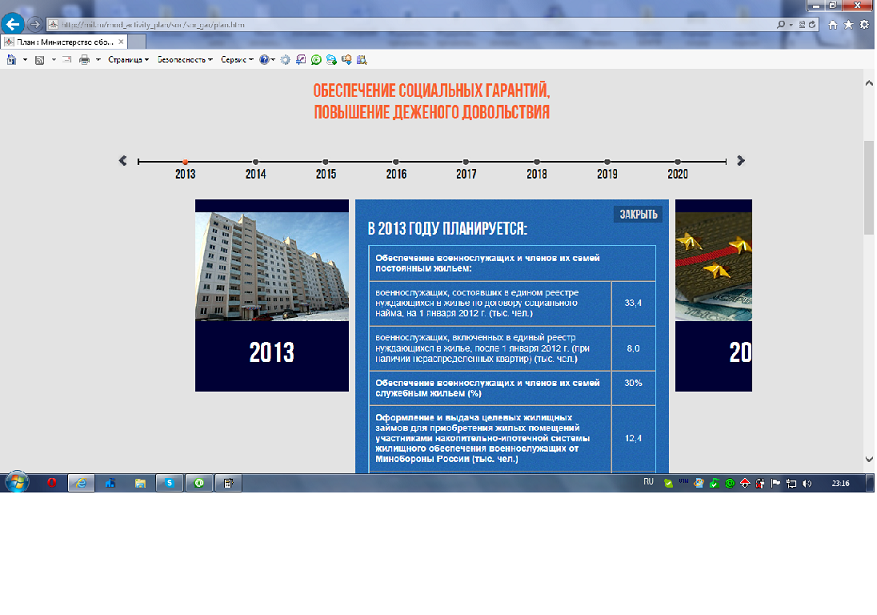Viewport: 877px width, 615px height.
Task: Expand the Сервис dropdown menu
Action: pyautogui.click(x=236, y=60)
